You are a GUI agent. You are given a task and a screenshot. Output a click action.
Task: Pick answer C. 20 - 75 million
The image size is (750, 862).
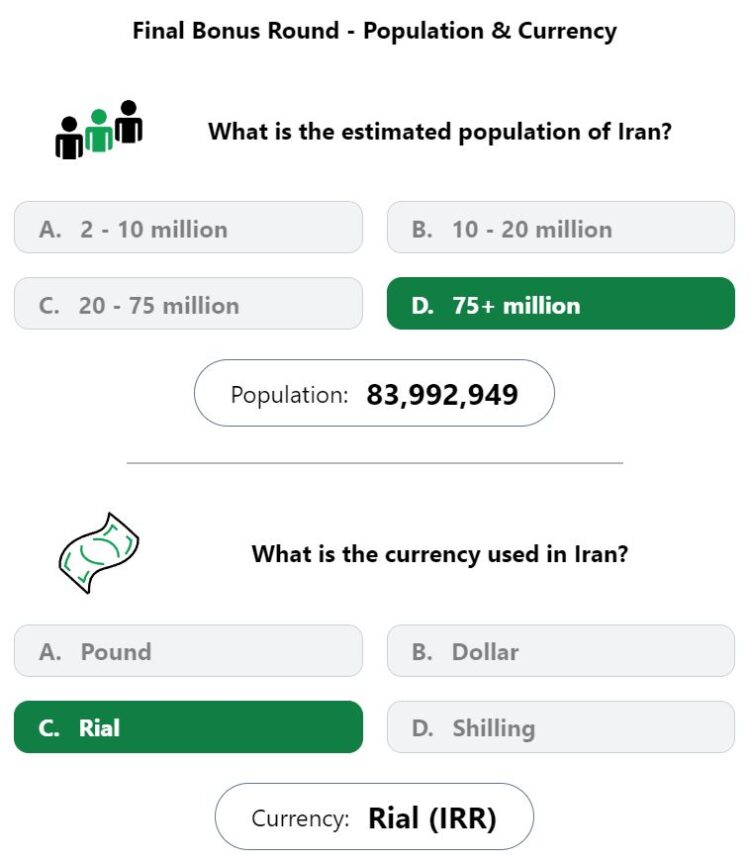coord(188,304)
